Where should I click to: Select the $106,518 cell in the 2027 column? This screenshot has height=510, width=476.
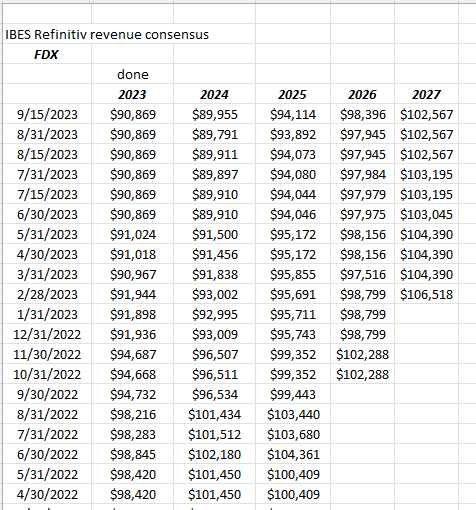(427, 294)
